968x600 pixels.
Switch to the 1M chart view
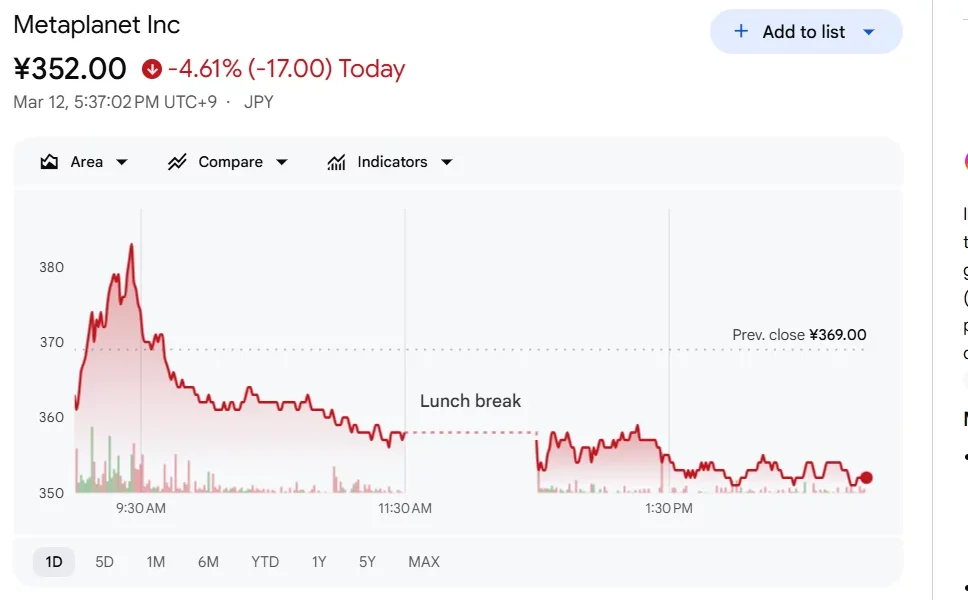[156, 562]
